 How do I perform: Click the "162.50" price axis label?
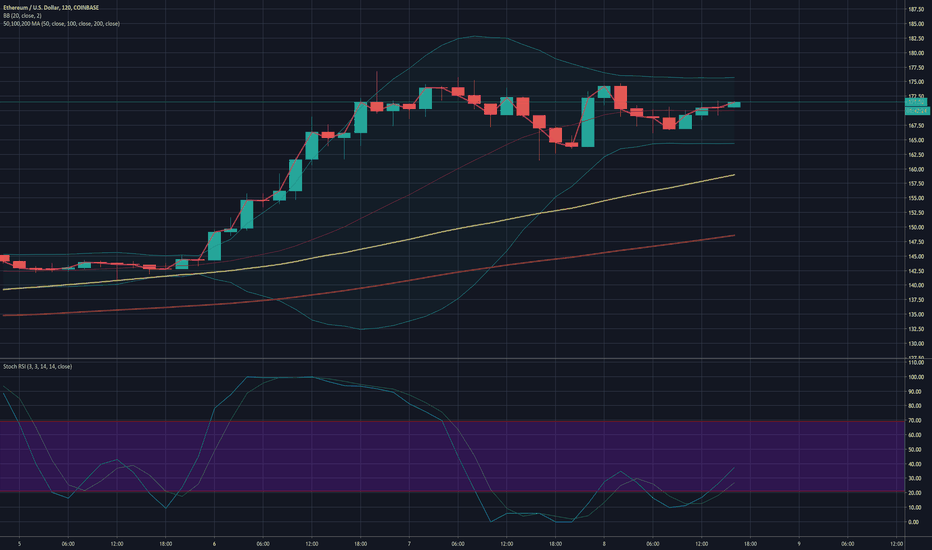click(916, 155)
